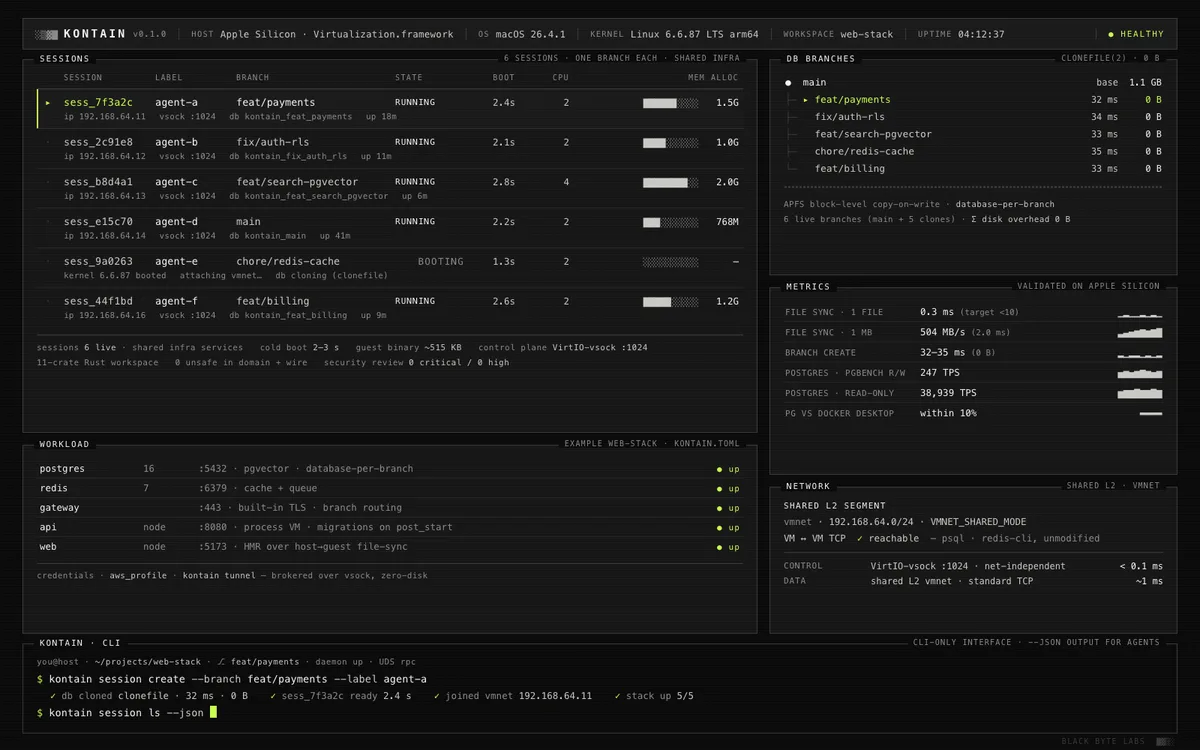The width and height of the screenshot is (1200, 750).
Task: Click VMNET_SHARED_MODE in the Network panel
Action: click(x=978, y=522)
